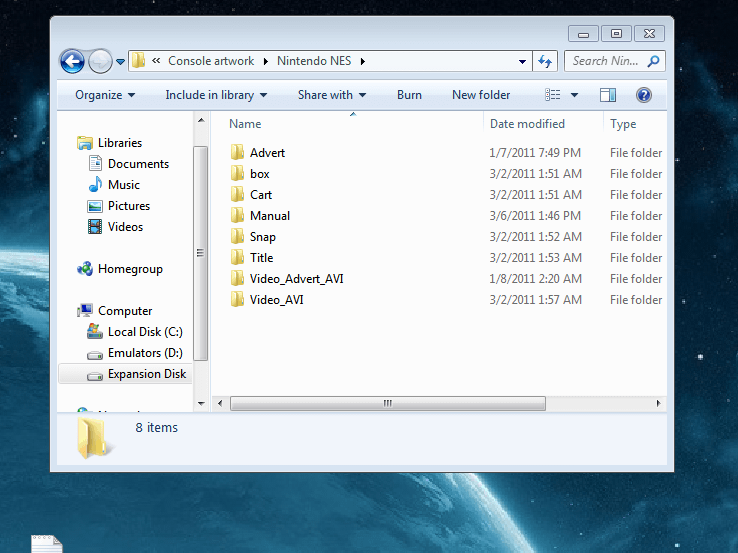Expand the view options dropdown arrow
The image size is (738, 553).
coord(574,95)
